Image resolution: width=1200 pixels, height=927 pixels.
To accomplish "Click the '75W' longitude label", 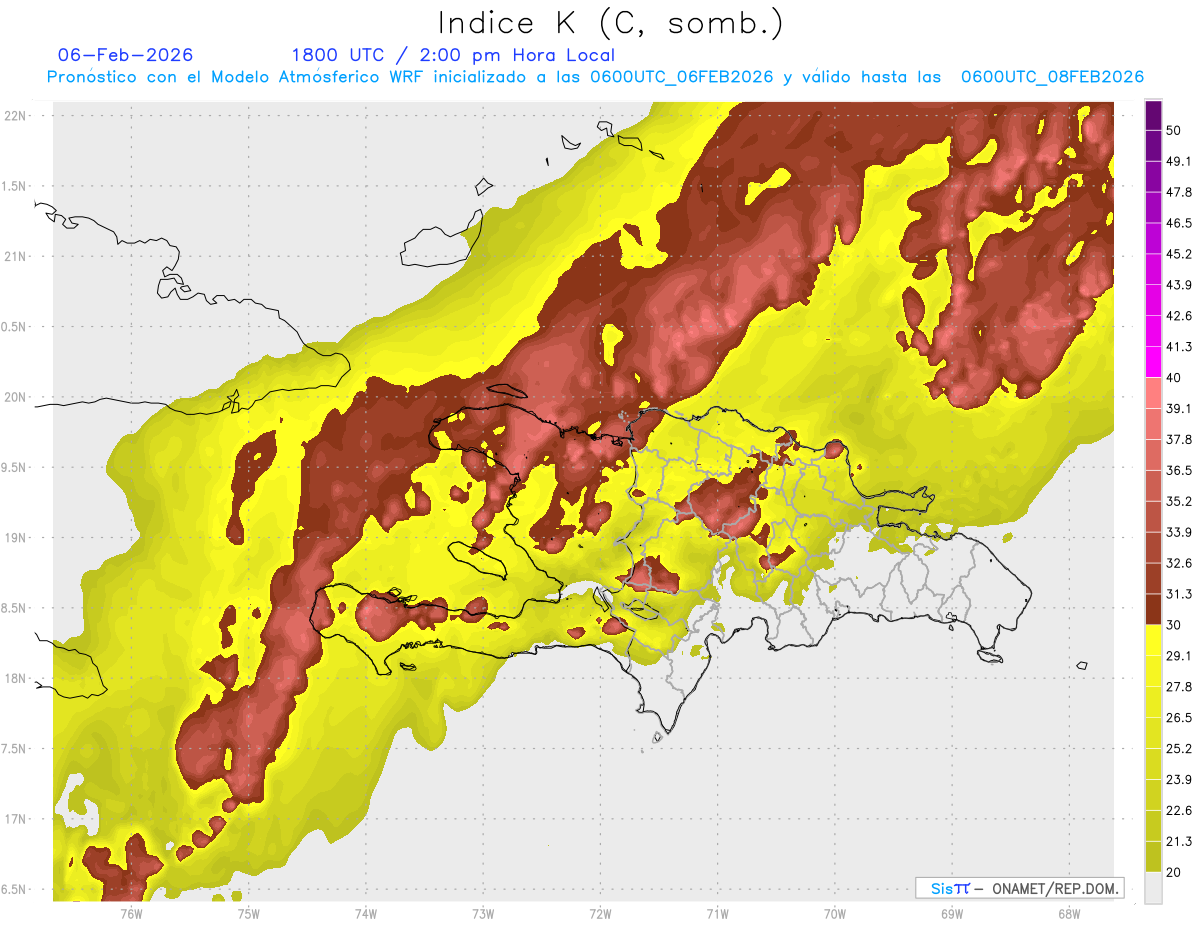I will pos(248,913).
